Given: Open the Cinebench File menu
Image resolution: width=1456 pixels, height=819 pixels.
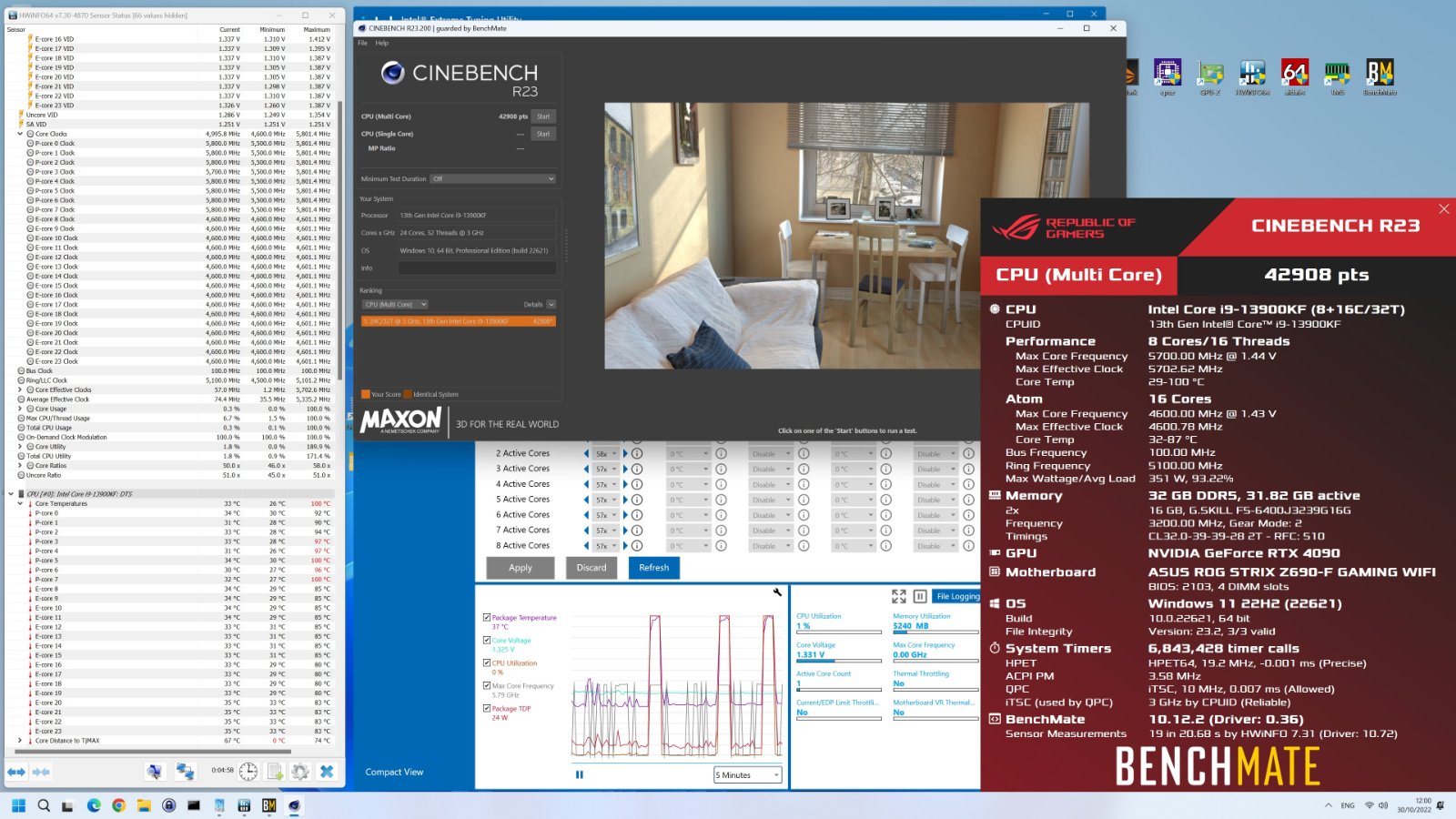Looking at the screenshot, I should pos(362,43).
